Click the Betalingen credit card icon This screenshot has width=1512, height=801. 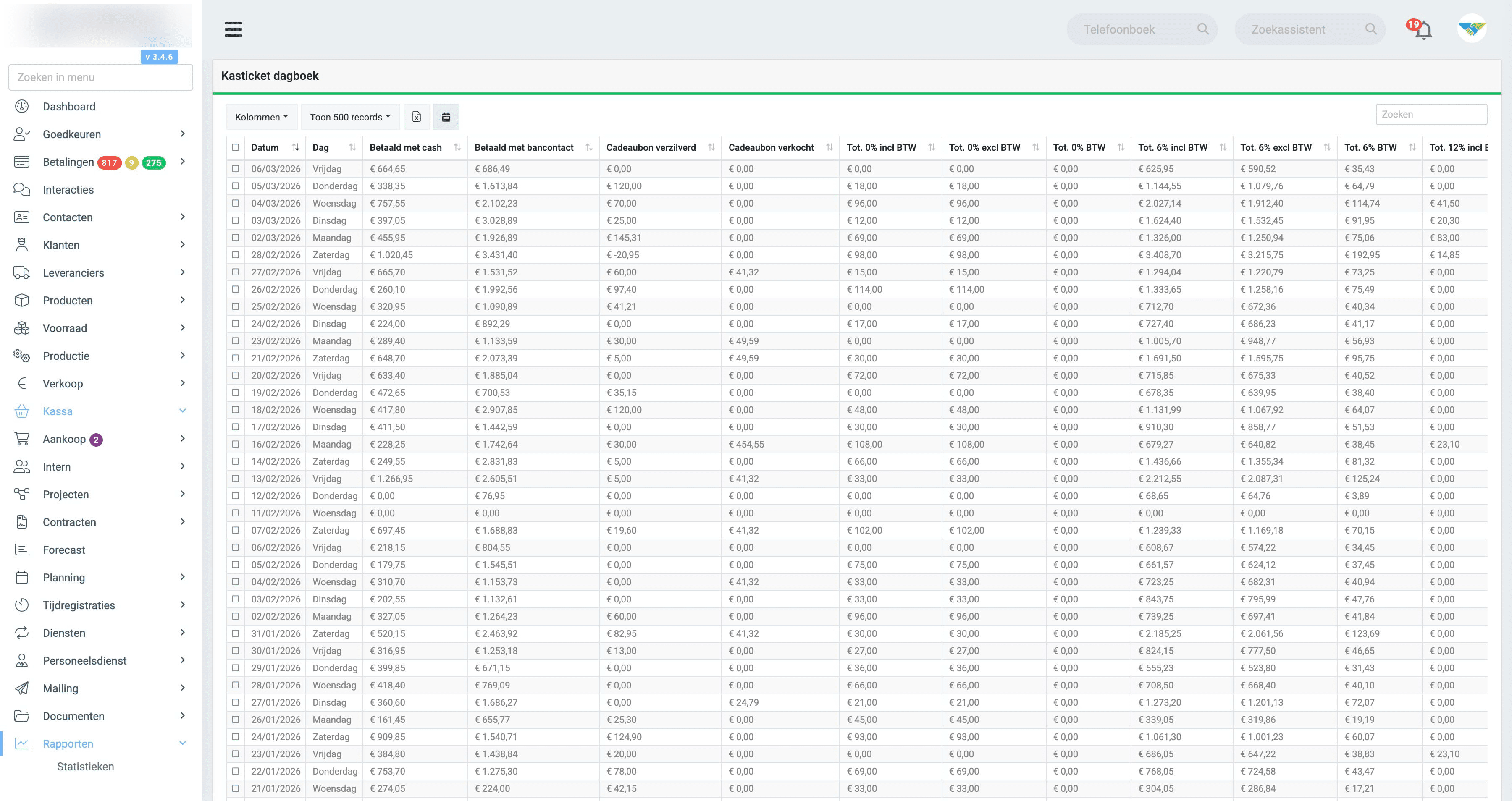tap(22, 161)
